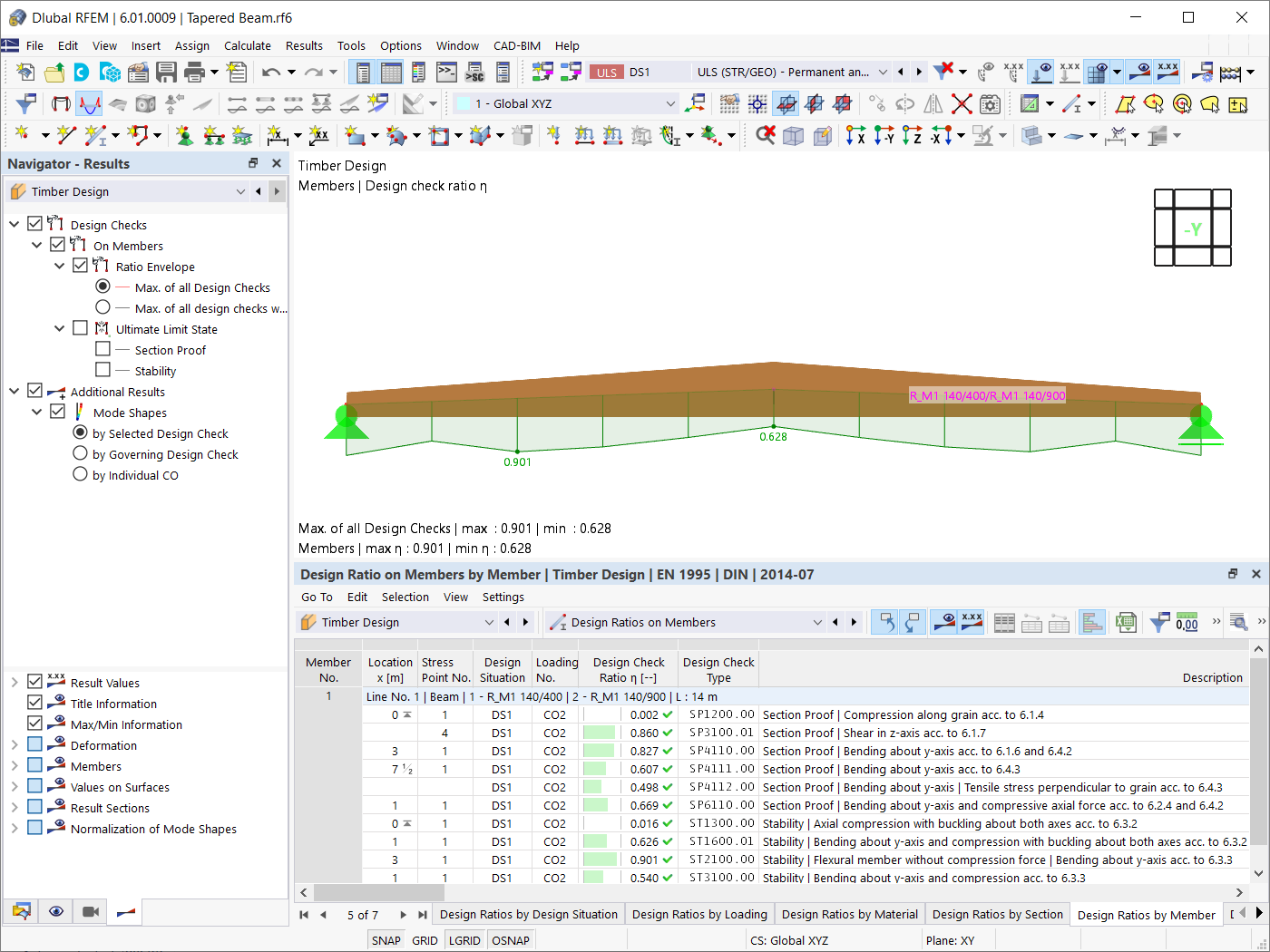Collapse the Design Checks tree branch

[15, 224]
